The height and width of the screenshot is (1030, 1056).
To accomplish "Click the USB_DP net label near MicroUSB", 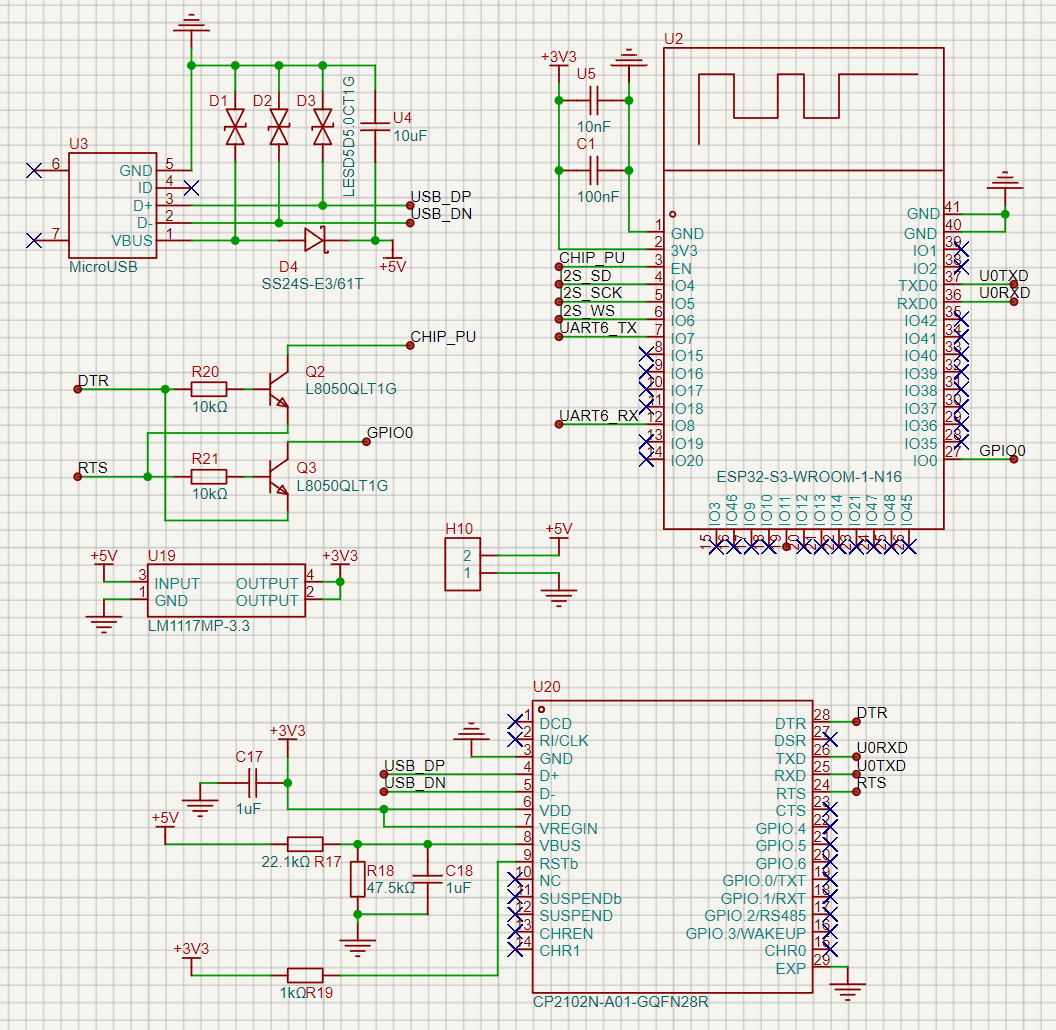I will point(441,197).
